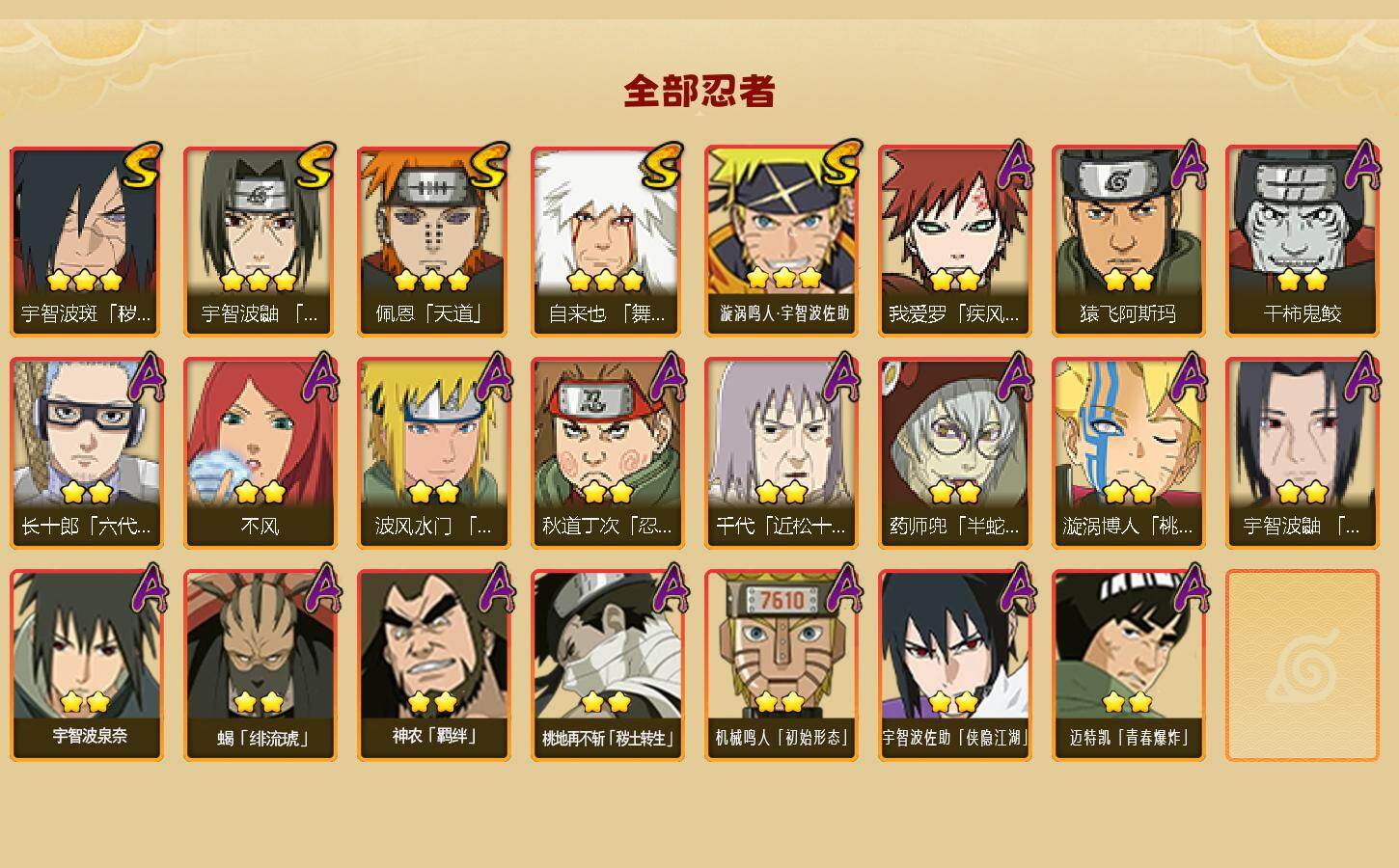Select the 猿飞阿斯玛 card
1399x868 pixels.
pos(1128,241)
